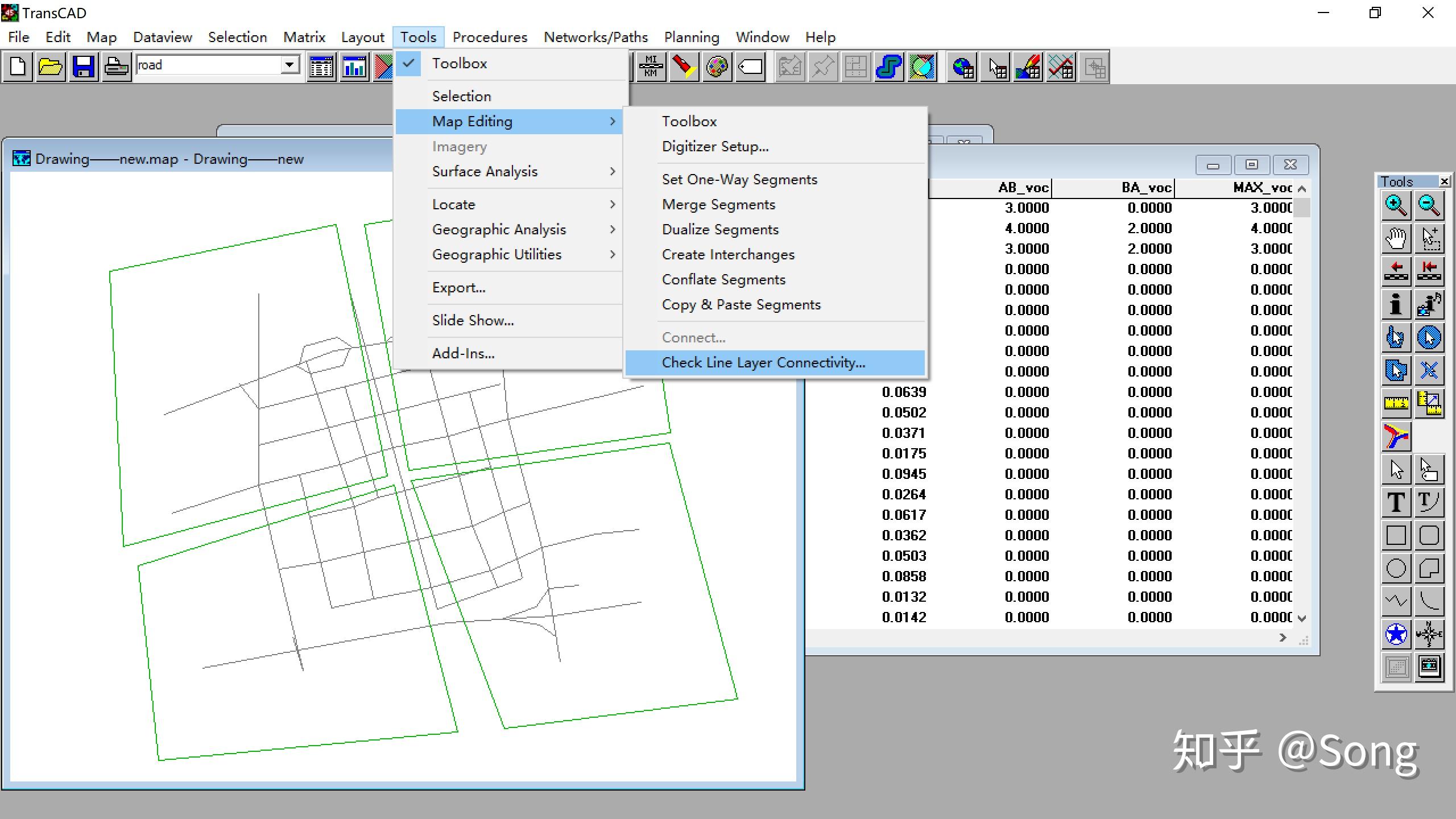Click the north arrow compass tool
Image resolution: width=1456 pixels, height=819 pixels.
coord(1429,634)
